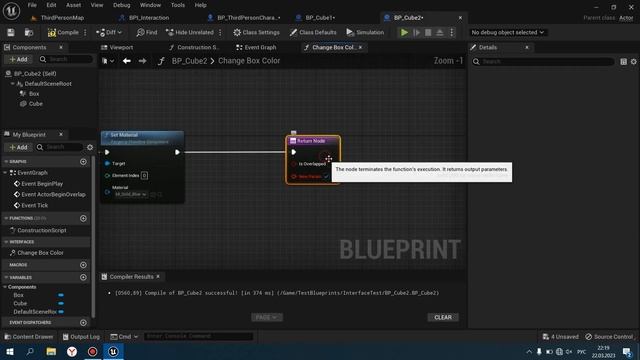The height and width of the screenshot is (360, 640).
Task: Close the BP_Cube2 tab
Action: coord(460,18)
